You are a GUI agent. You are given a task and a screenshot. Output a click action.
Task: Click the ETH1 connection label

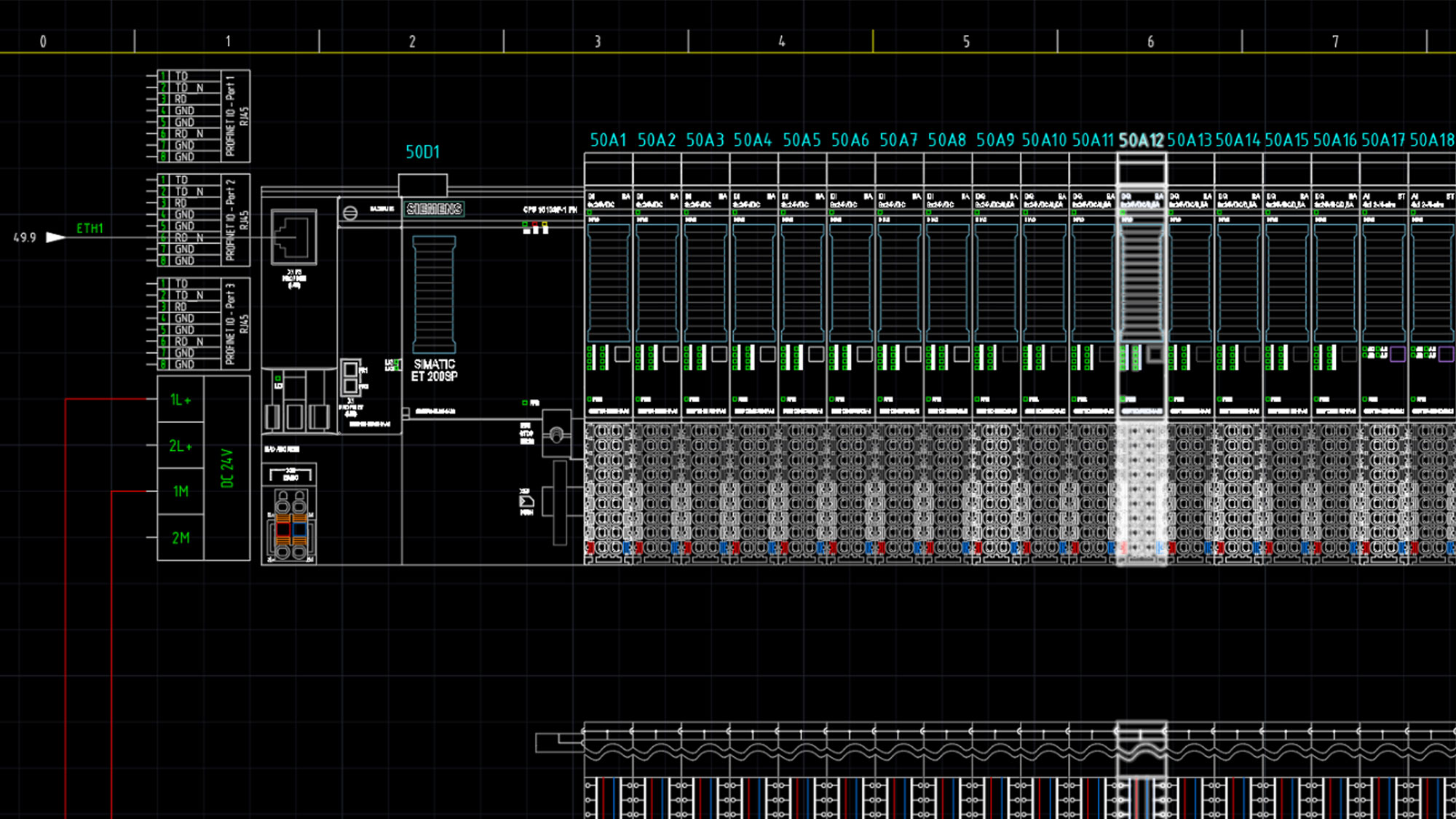coord(90,229)
